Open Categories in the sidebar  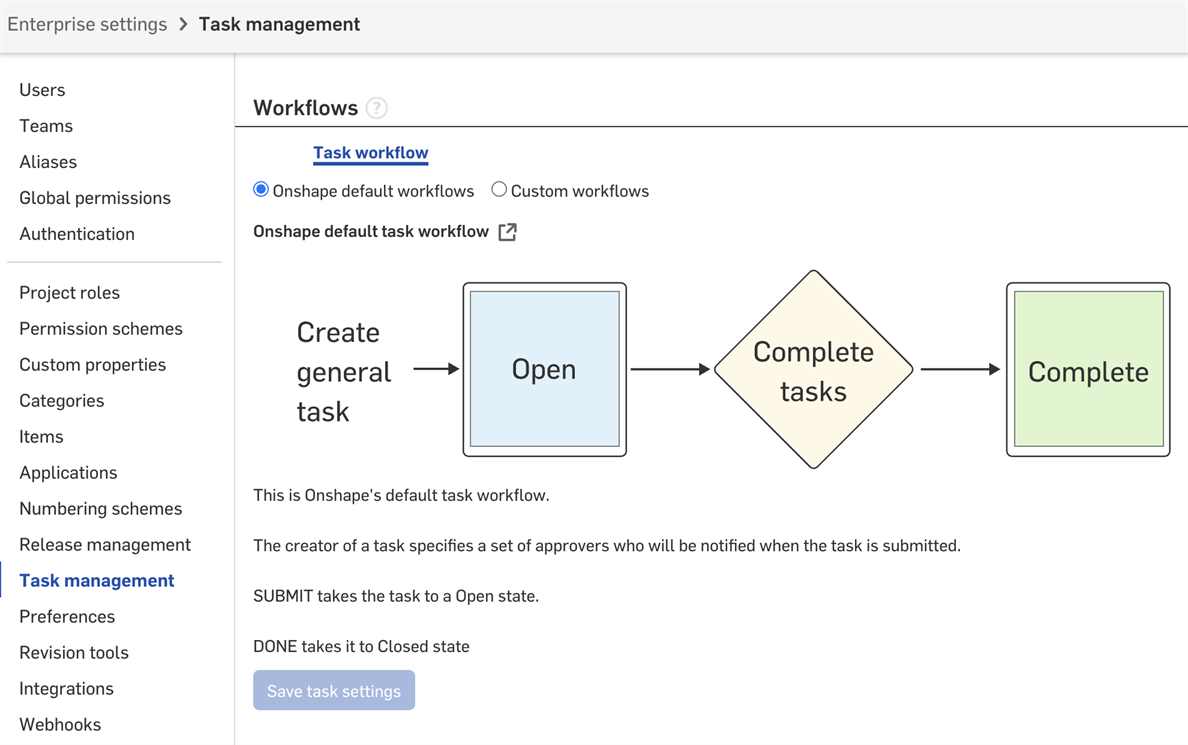tap(62, 401)
